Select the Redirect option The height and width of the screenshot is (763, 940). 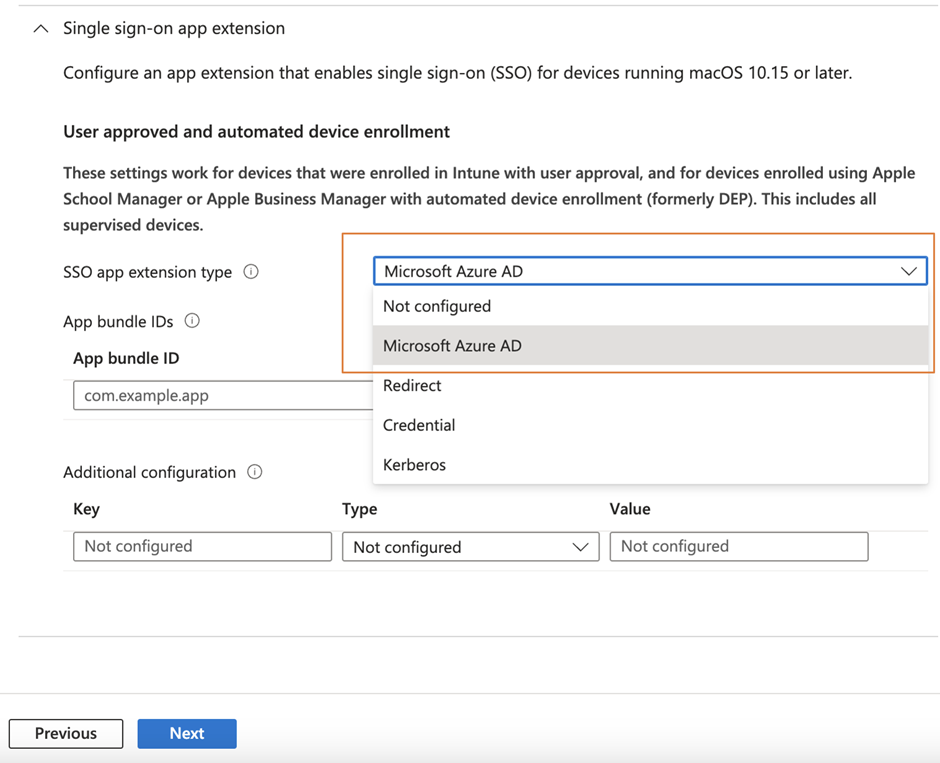(650, 385)
